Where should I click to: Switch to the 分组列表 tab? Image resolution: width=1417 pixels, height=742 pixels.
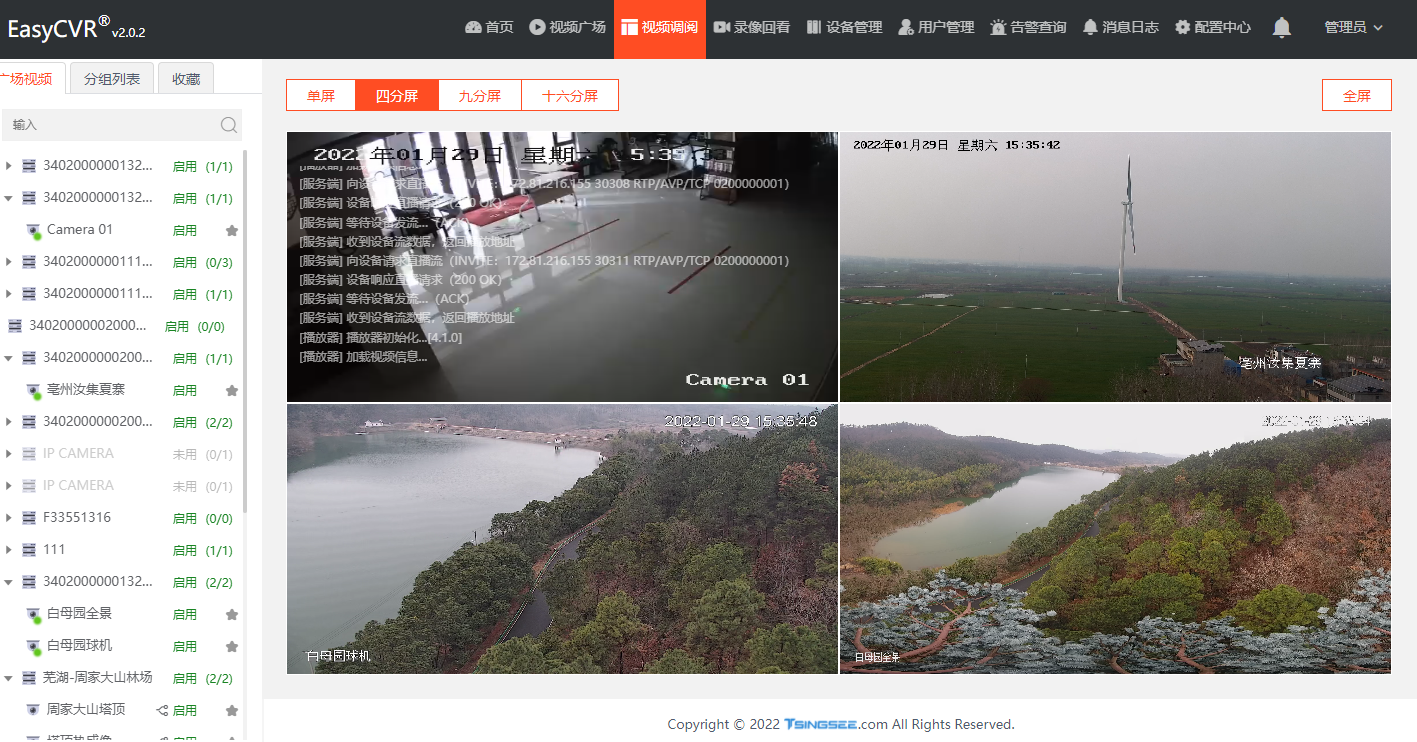point(112,79)
